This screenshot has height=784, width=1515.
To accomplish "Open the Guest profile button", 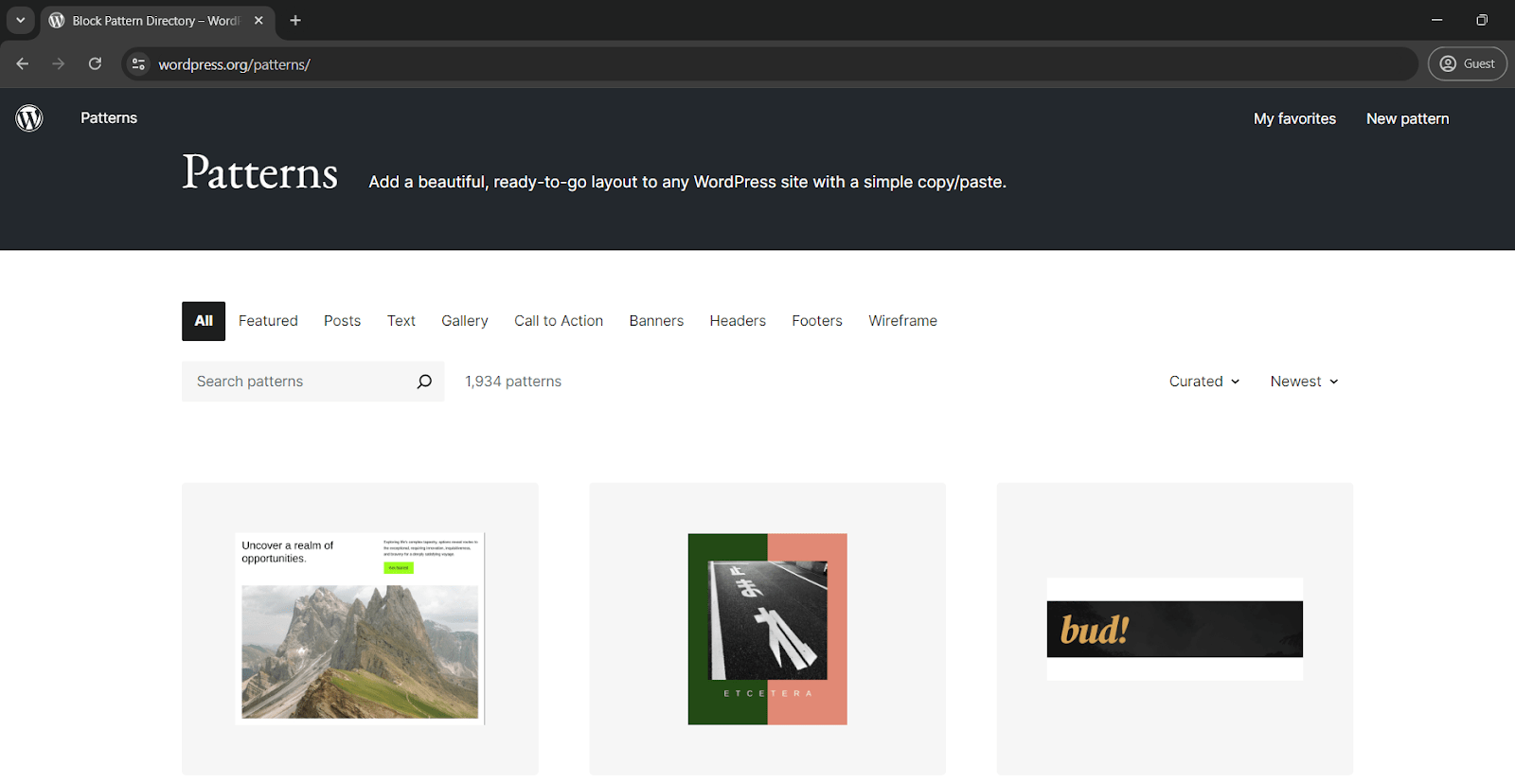I will [x=1467, y=64].
